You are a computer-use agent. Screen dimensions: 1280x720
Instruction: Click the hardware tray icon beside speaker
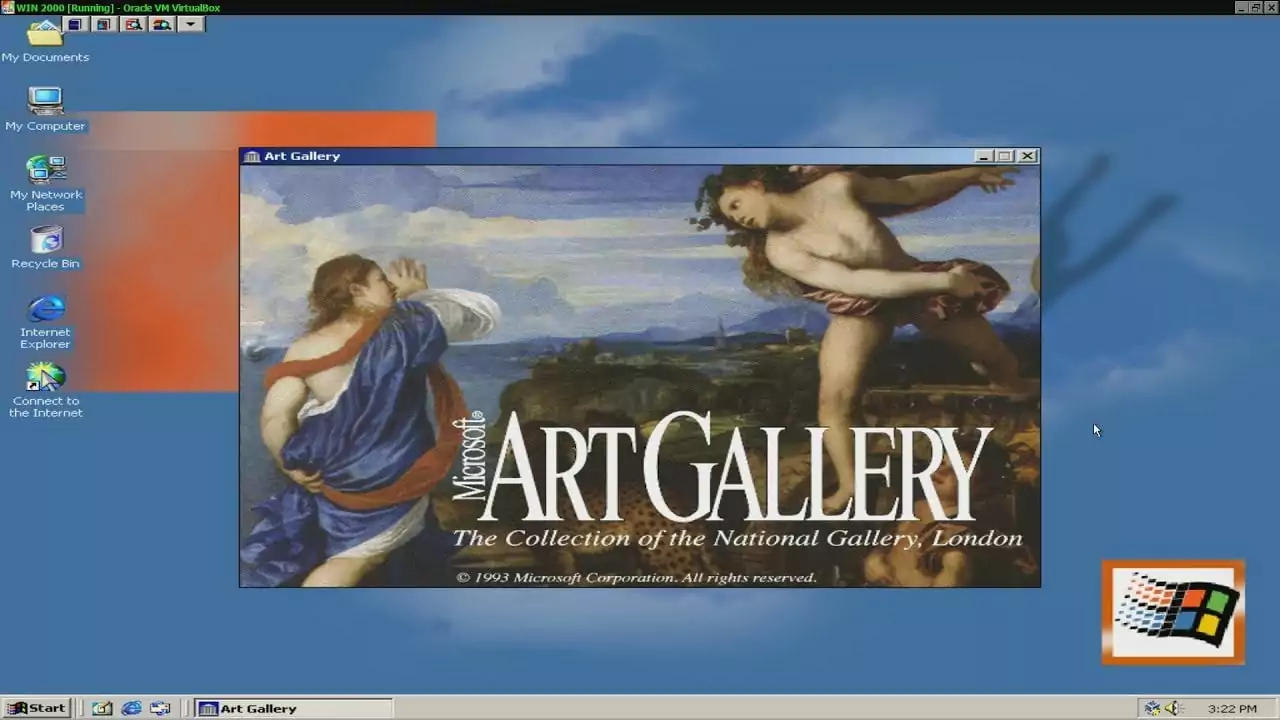click(1152, 708)
